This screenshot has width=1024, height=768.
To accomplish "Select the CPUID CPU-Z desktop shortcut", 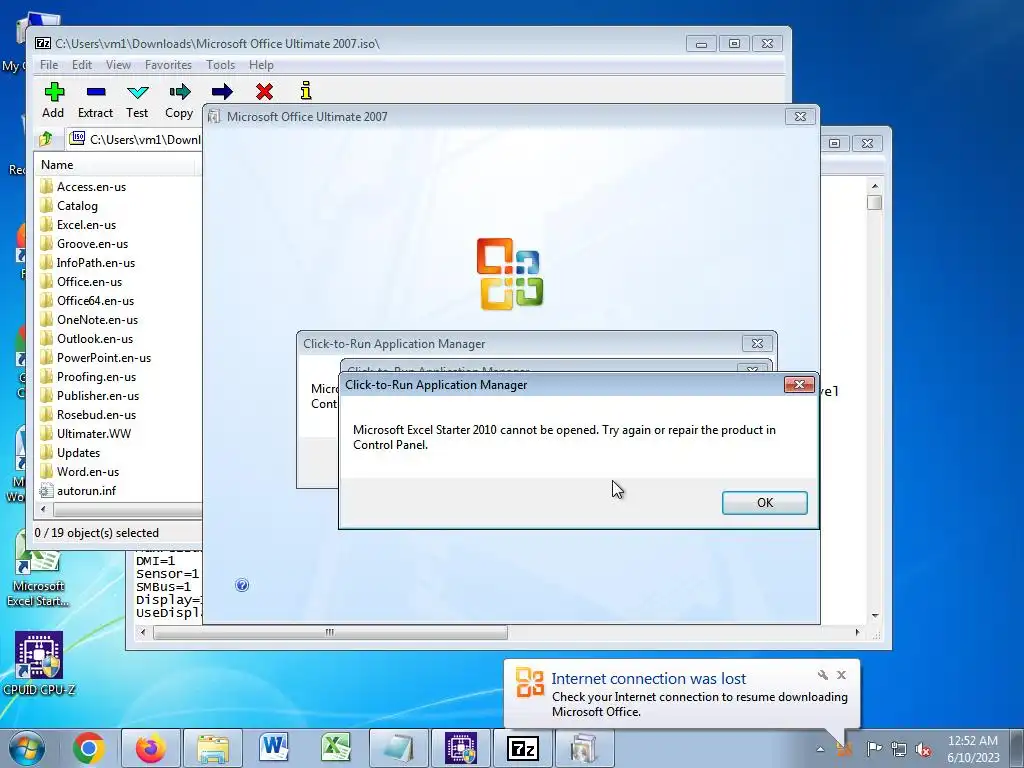I will 39,663.
